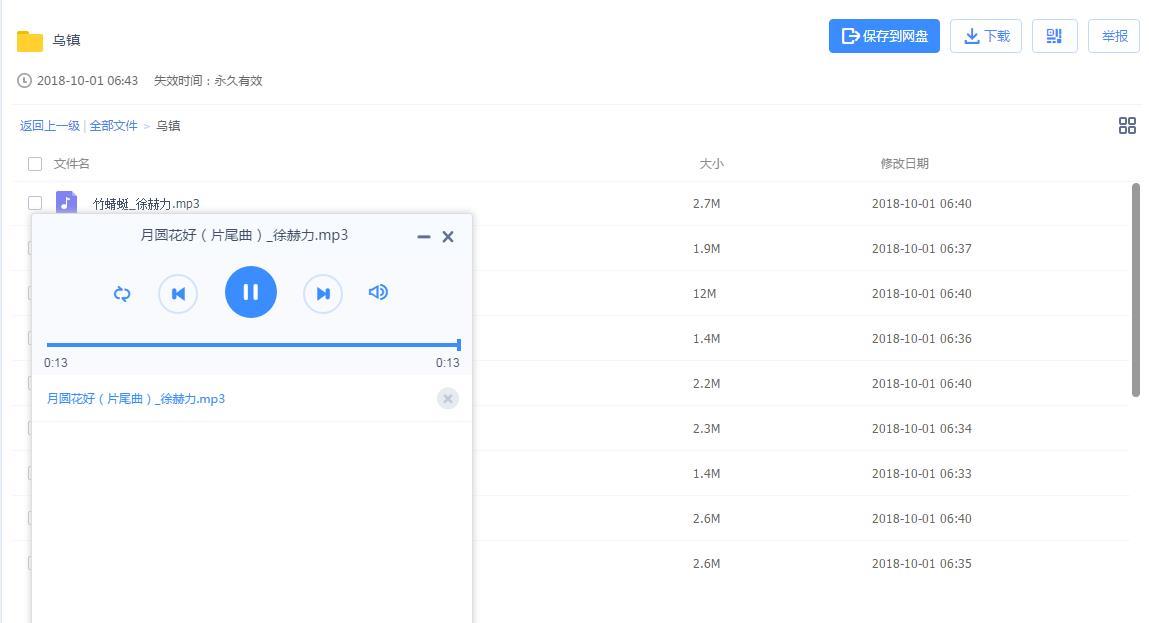The width and height of the screenshot is (1149, 623).
Task: Click the volume speaker icon
Action: click(x=378, y=292)
